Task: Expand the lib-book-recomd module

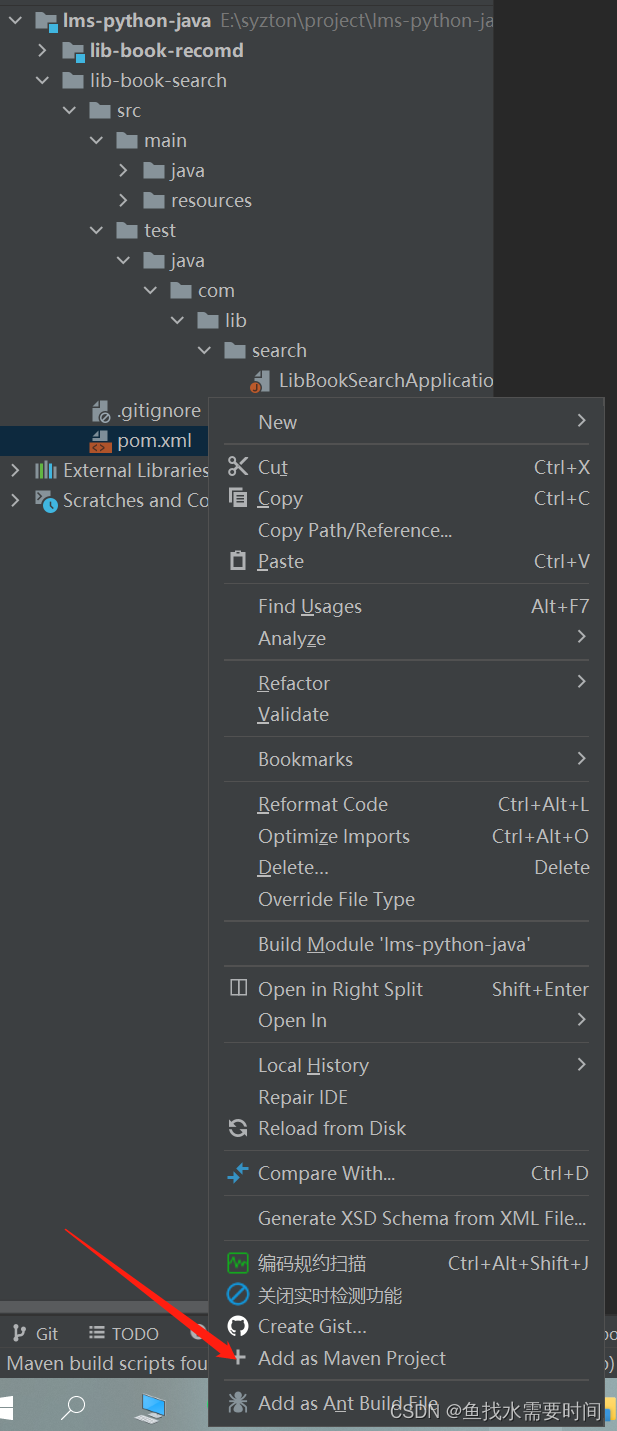Action: 42,50
